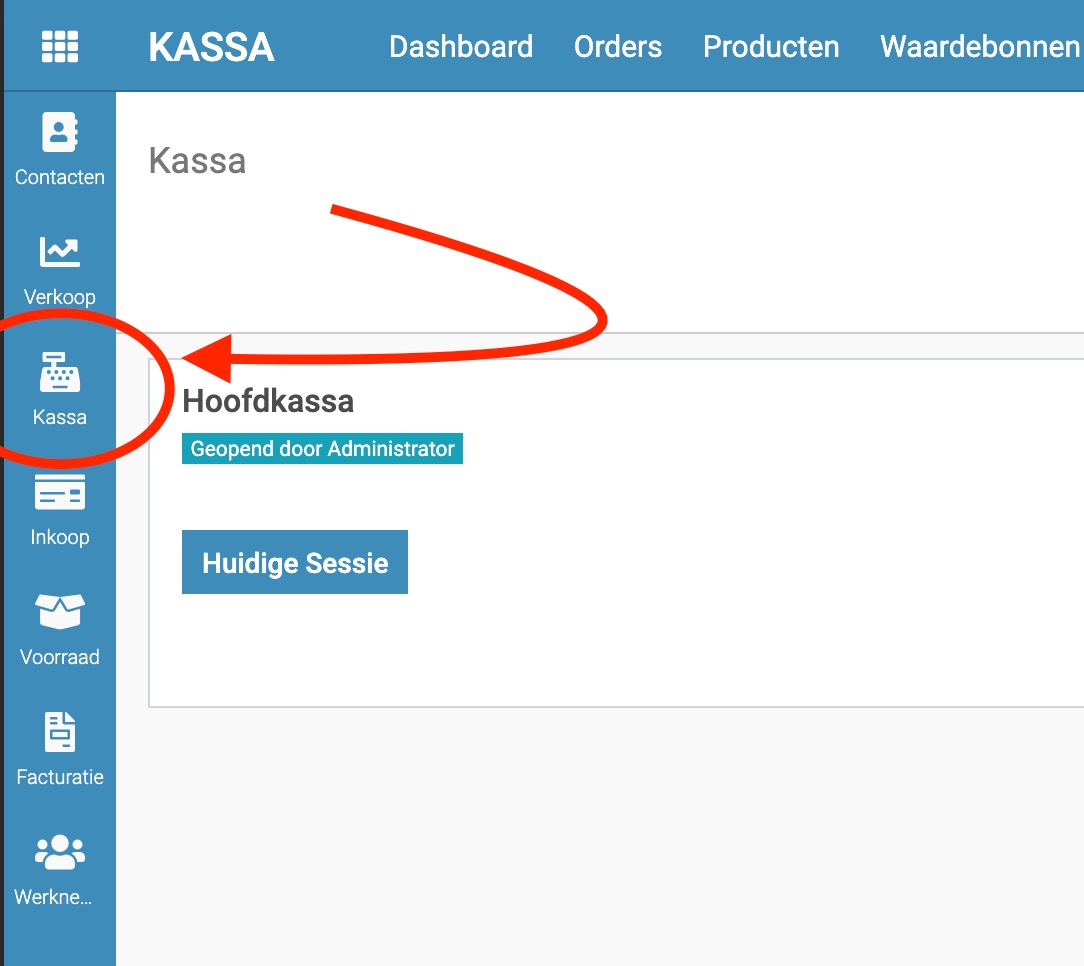Image resolution: width=1084 pixels, height=966 pixels.
Task: Click the Huidige Sessie button
Action: tap(295, 562)
